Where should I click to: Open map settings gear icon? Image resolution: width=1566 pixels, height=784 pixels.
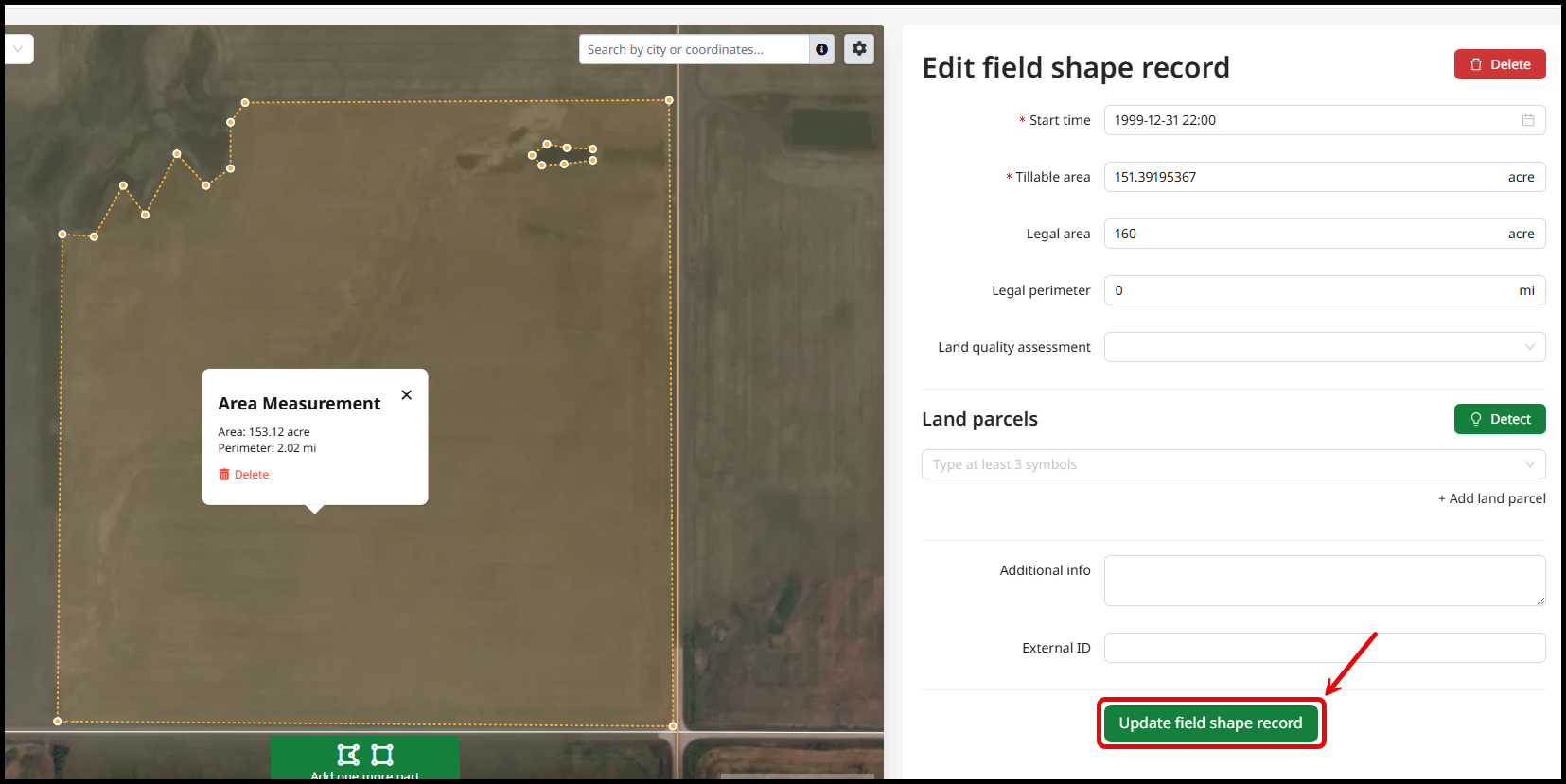click(858, 49)
